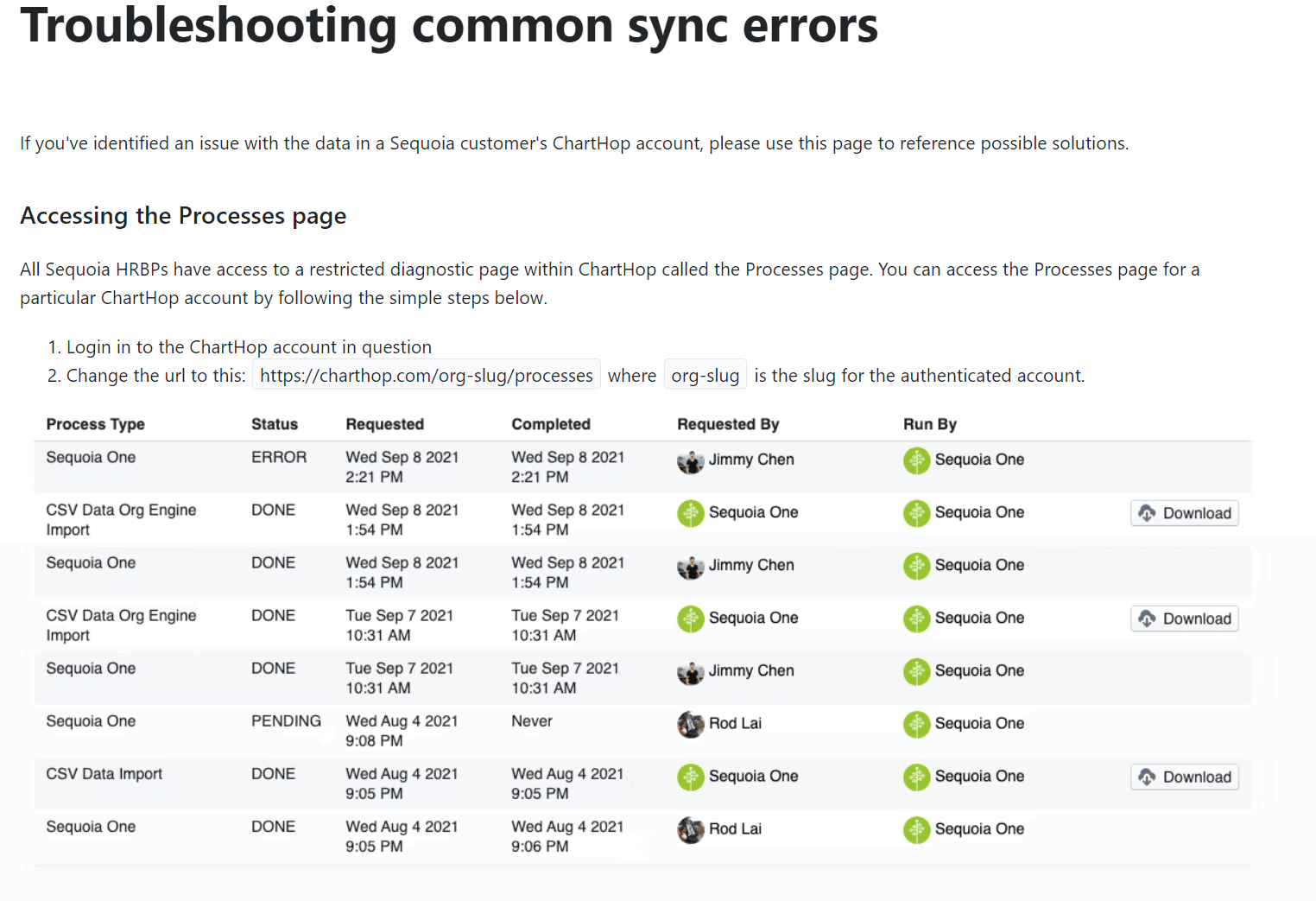Click the Status column header

click(x=275, y=424)
